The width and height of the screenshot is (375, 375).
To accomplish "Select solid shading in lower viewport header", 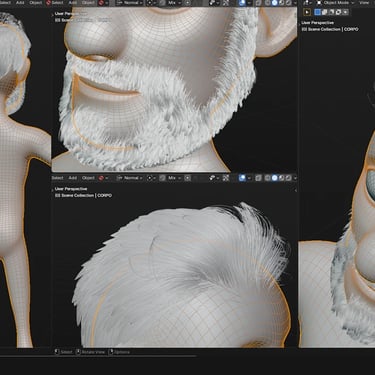I will (x=274, y=178).
